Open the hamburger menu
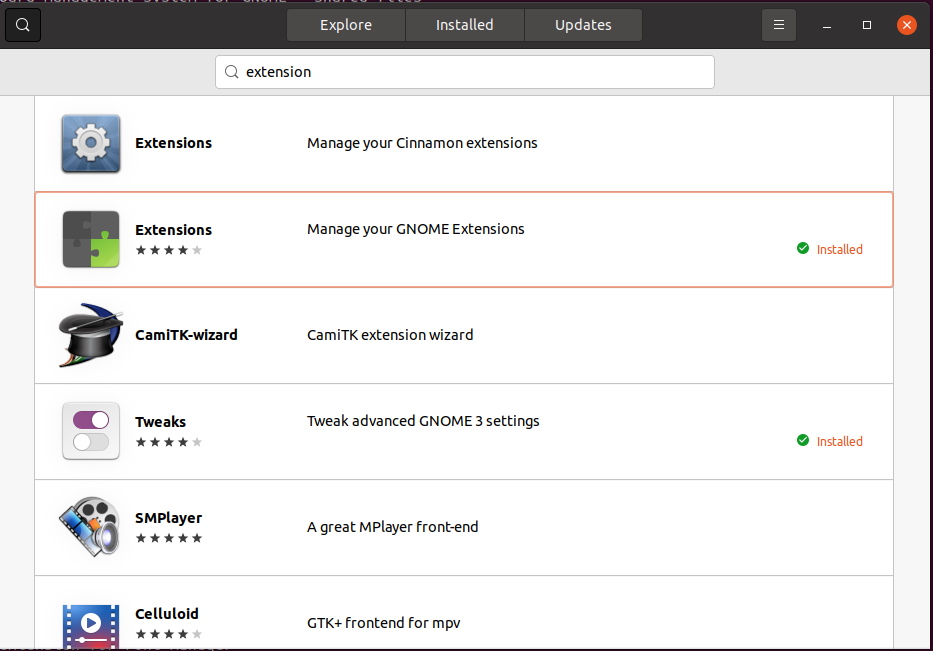Image resolution: width=933 pixels, height=651 pixels. click(778, 25)
